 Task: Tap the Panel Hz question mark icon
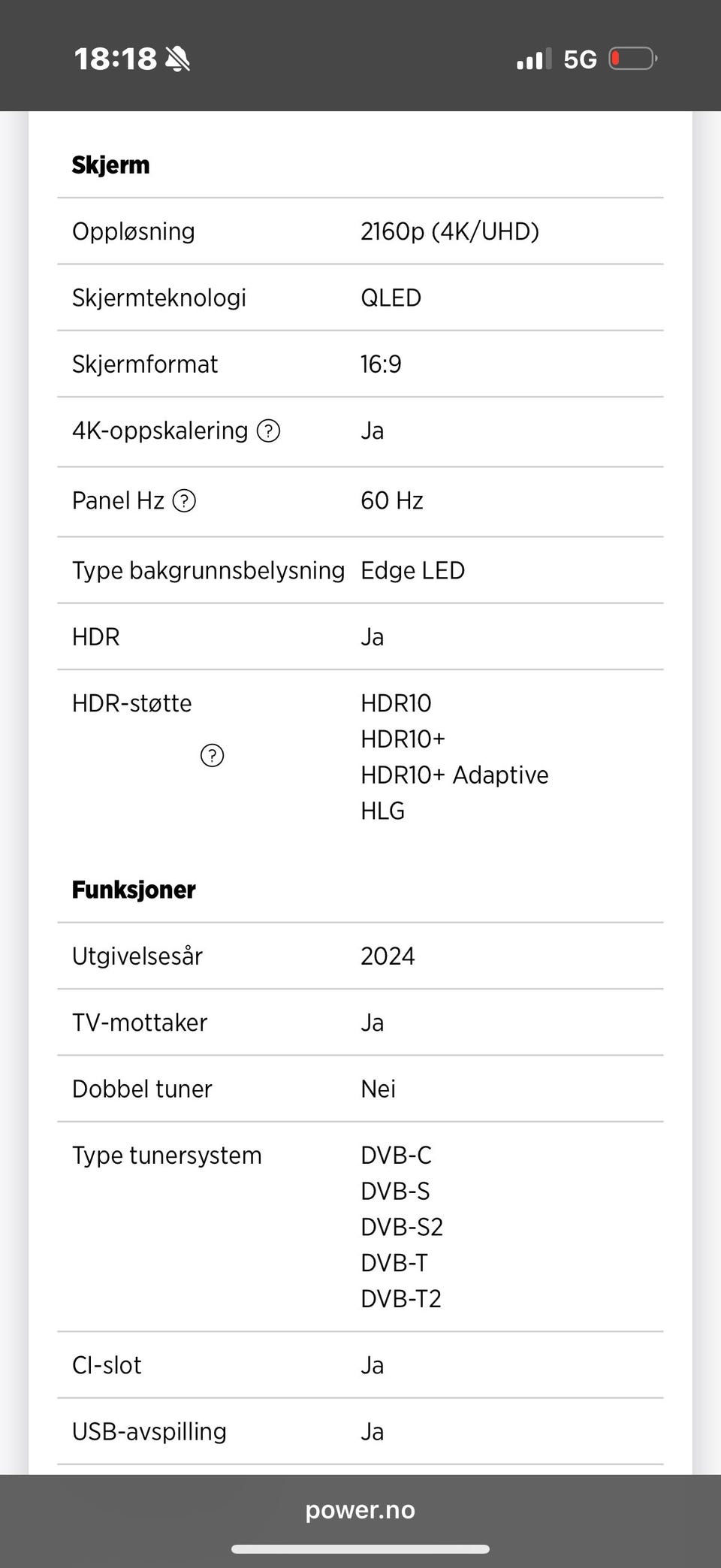pyautogui.click(x=184, y=500)
